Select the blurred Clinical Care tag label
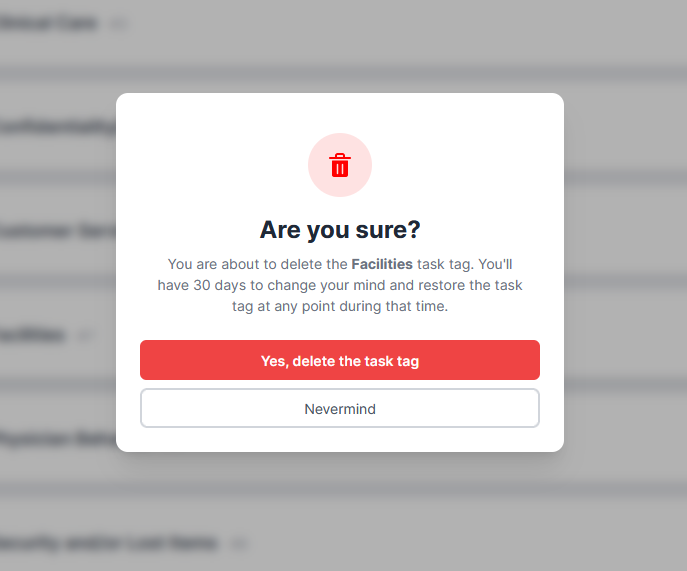Viewport: 687px width, 571px height. pyautogui.click(x=50, y=23)
